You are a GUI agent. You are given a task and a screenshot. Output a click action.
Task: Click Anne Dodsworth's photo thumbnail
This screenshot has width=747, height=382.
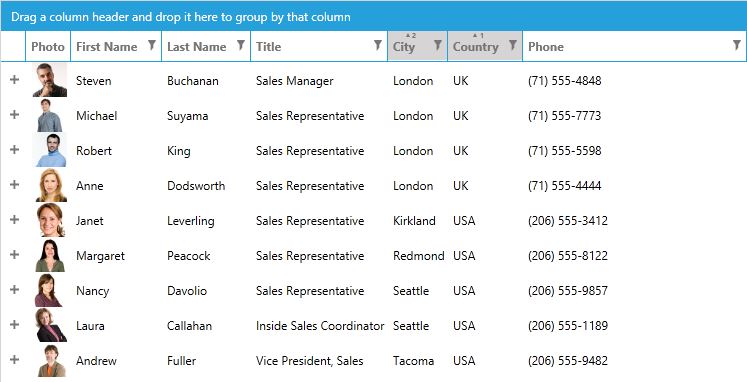click(x=51, y=185)
